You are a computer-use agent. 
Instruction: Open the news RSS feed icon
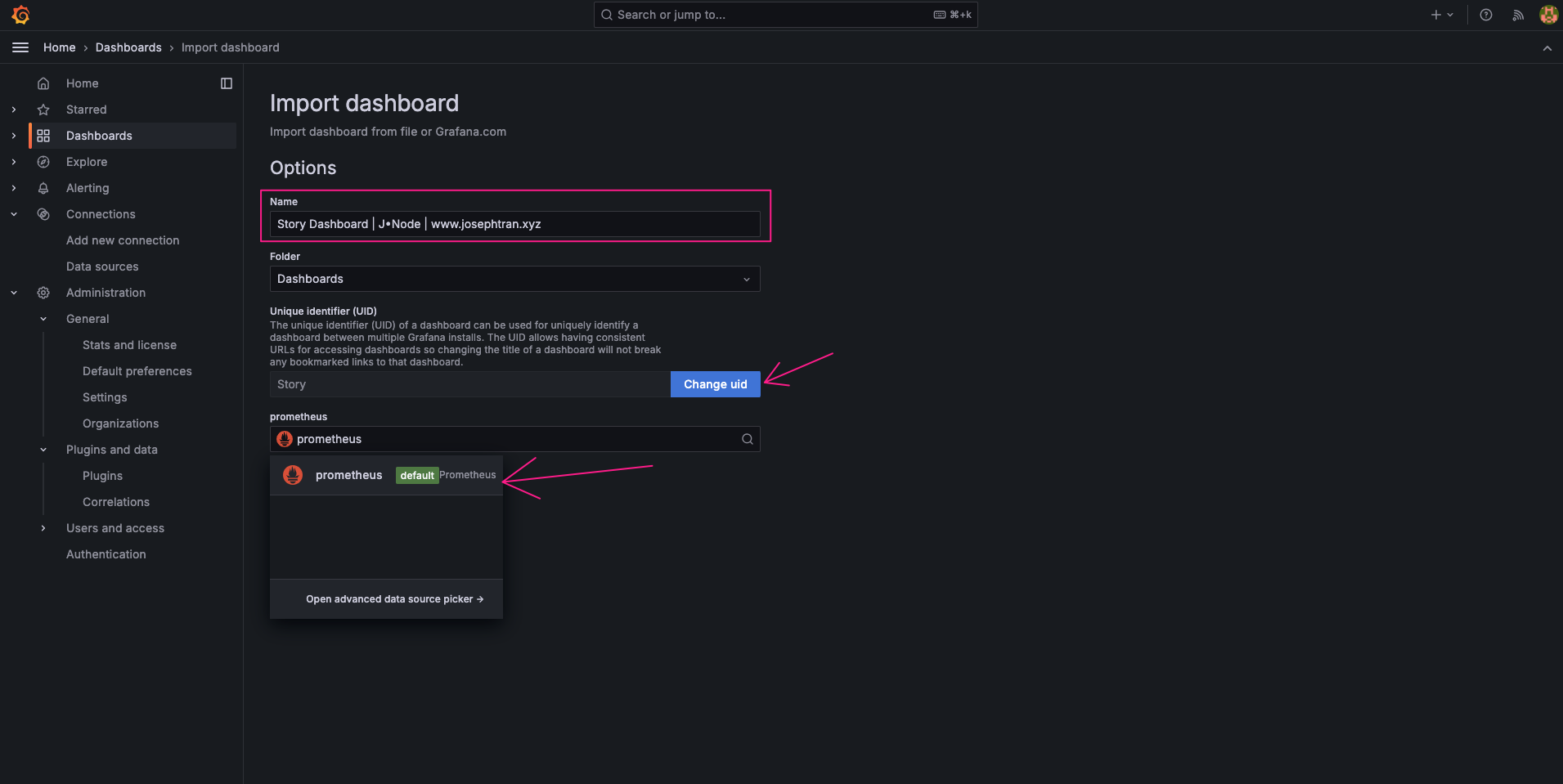click(x=1518, y=15)
